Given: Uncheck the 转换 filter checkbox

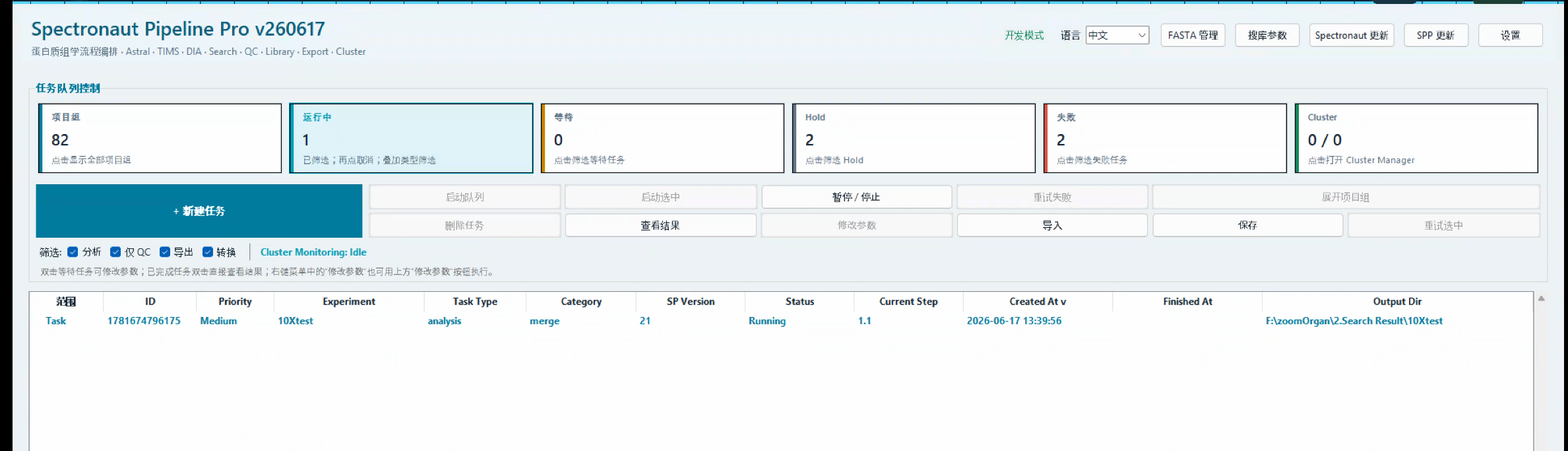Looking at the screenshot, I should 208,252.
